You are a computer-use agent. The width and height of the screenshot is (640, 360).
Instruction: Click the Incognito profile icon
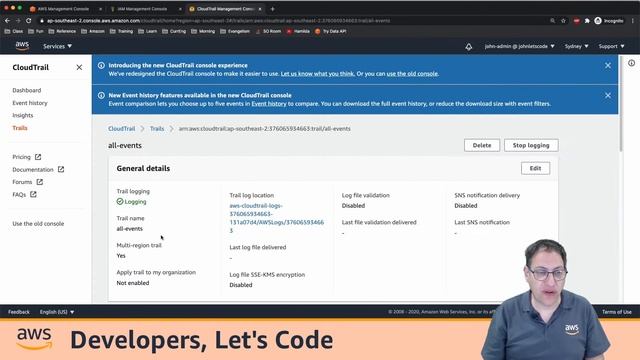[x=598, y=20]
